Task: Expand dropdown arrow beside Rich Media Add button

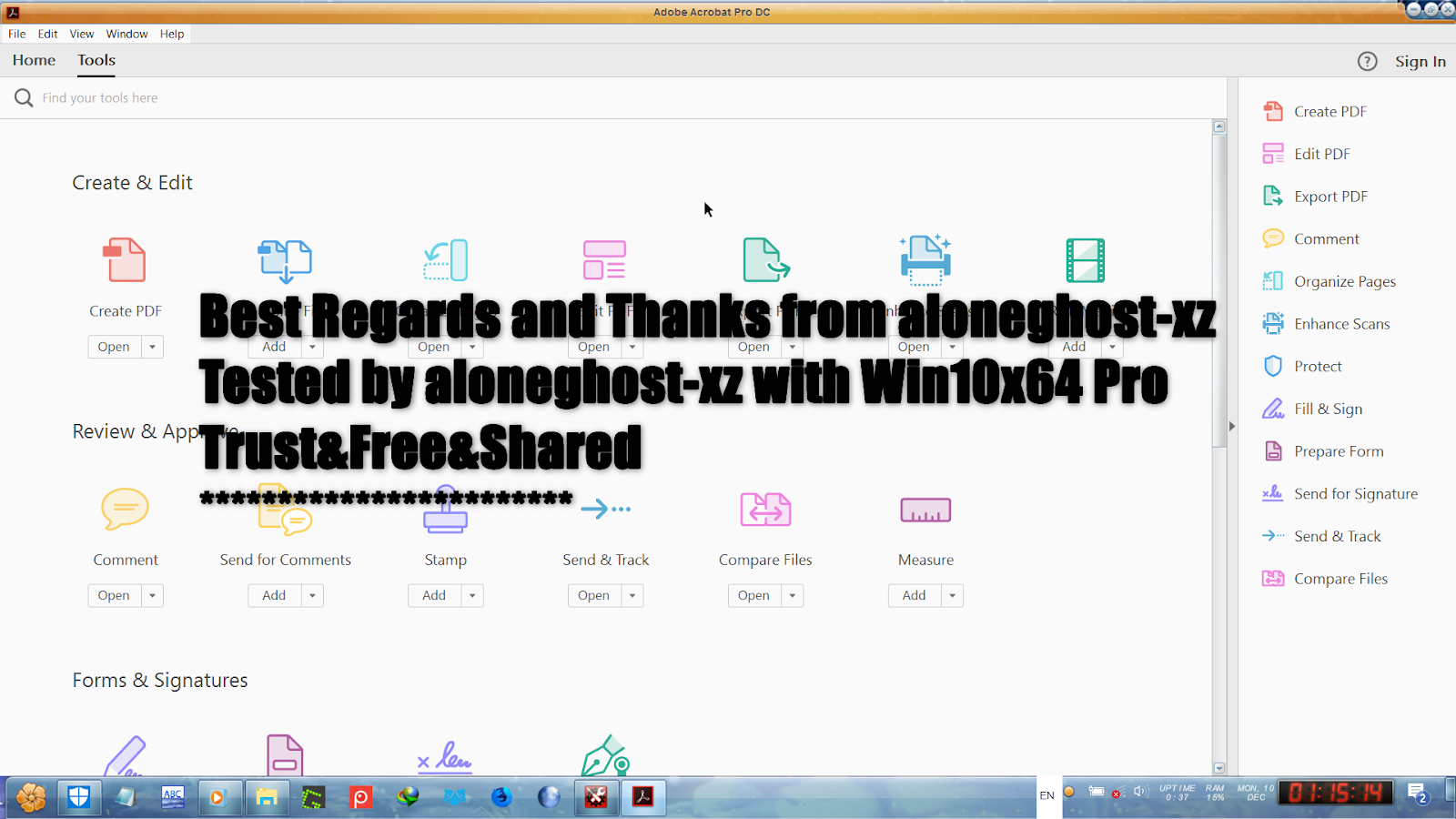Action: point(1112,347)
